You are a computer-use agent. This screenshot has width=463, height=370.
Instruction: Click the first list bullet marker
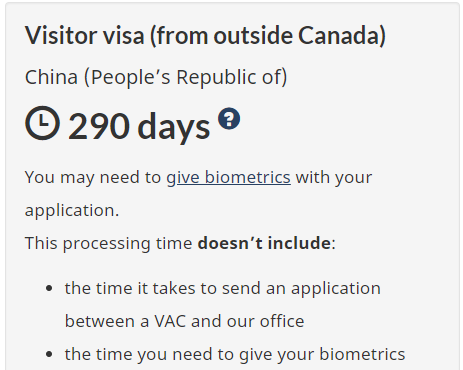(x=49, y=288)
